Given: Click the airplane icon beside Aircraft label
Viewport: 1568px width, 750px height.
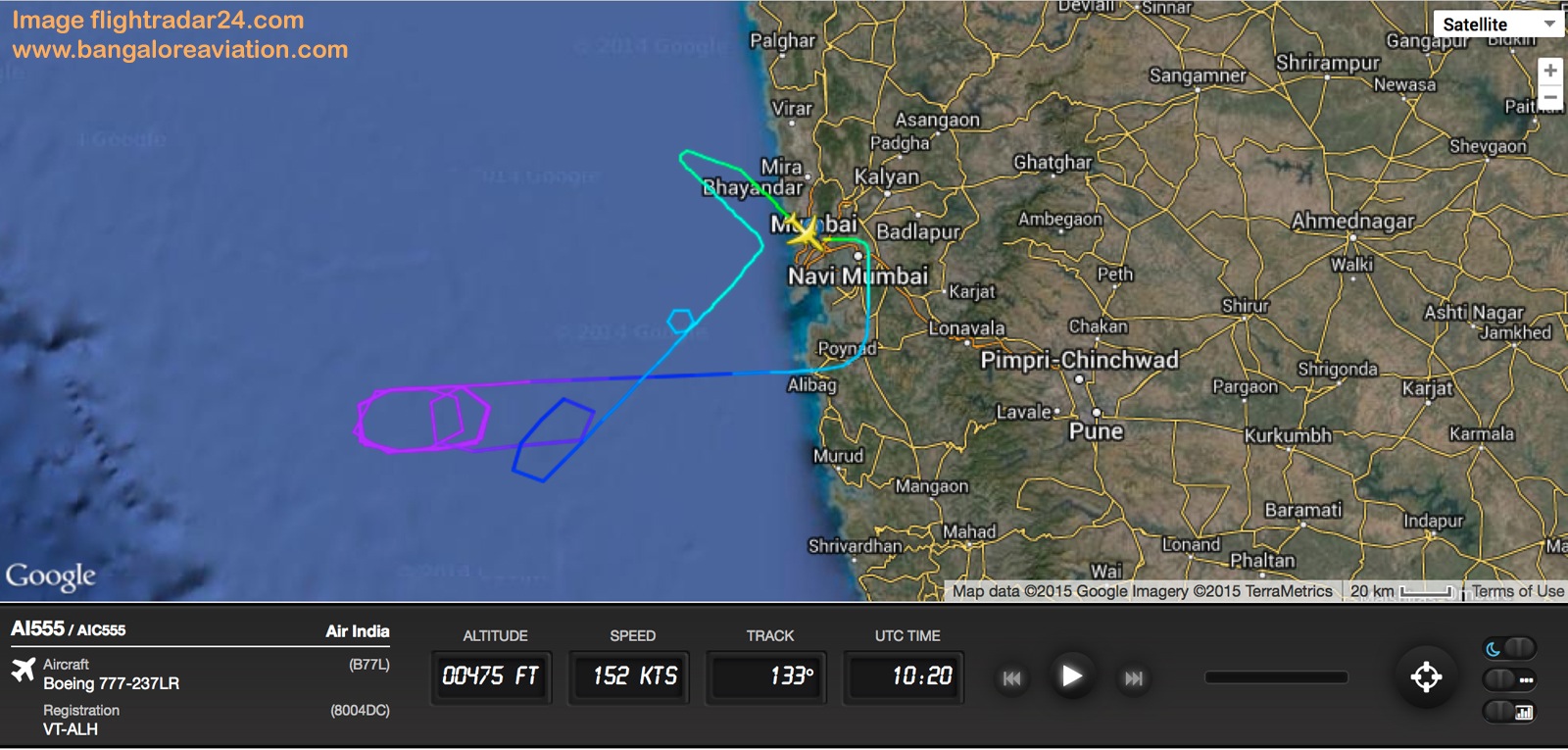Looking at the screenshot, I should tap(23, 671).
